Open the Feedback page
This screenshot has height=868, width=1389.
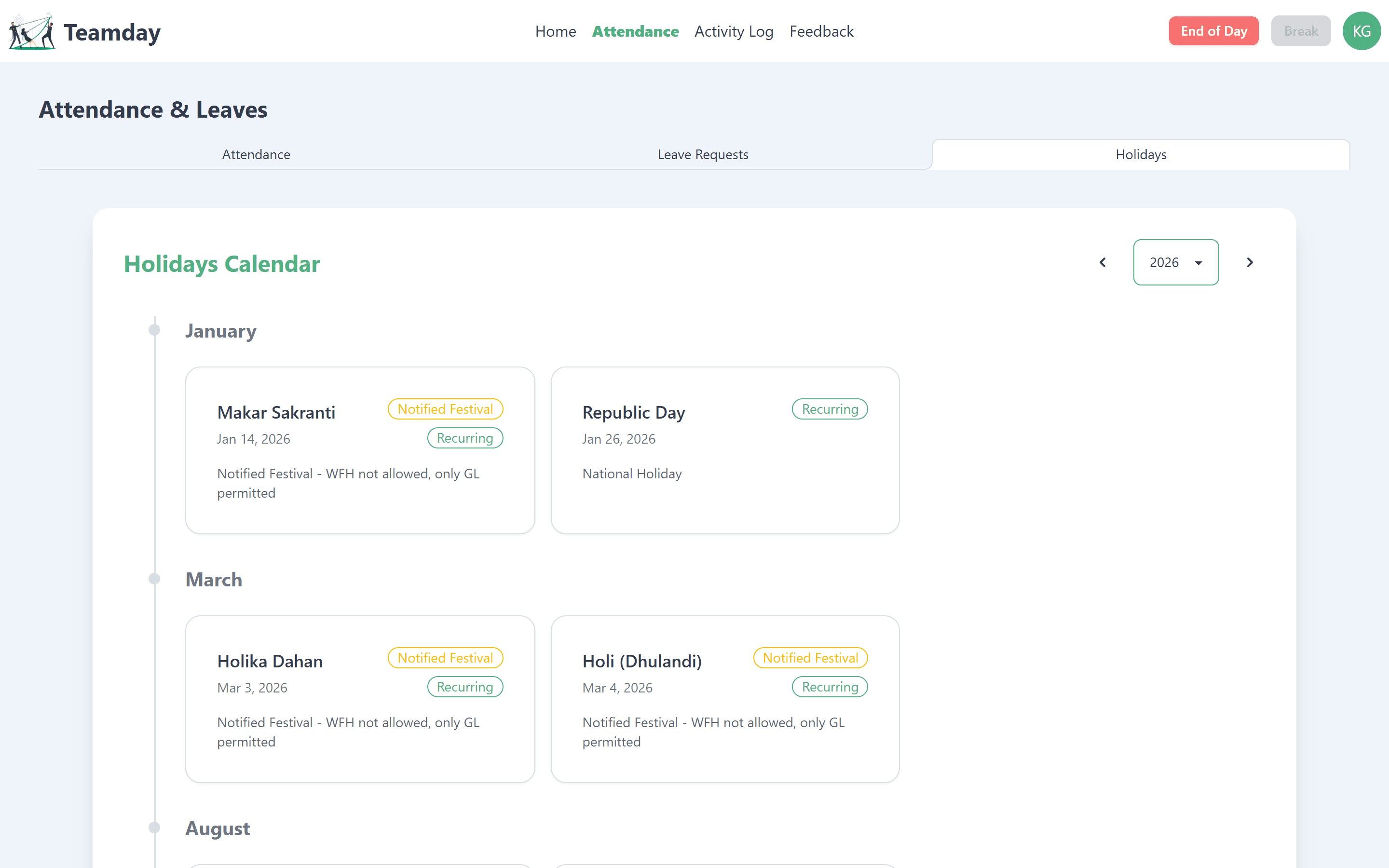tap(821, 31)
